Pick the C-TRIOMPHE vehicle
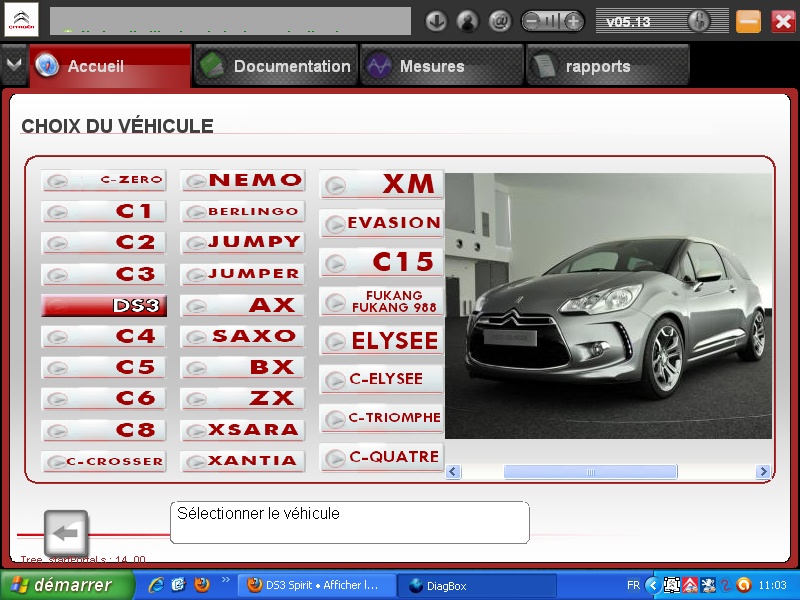This screenshot has width=800, height=600. click(382, 418)
